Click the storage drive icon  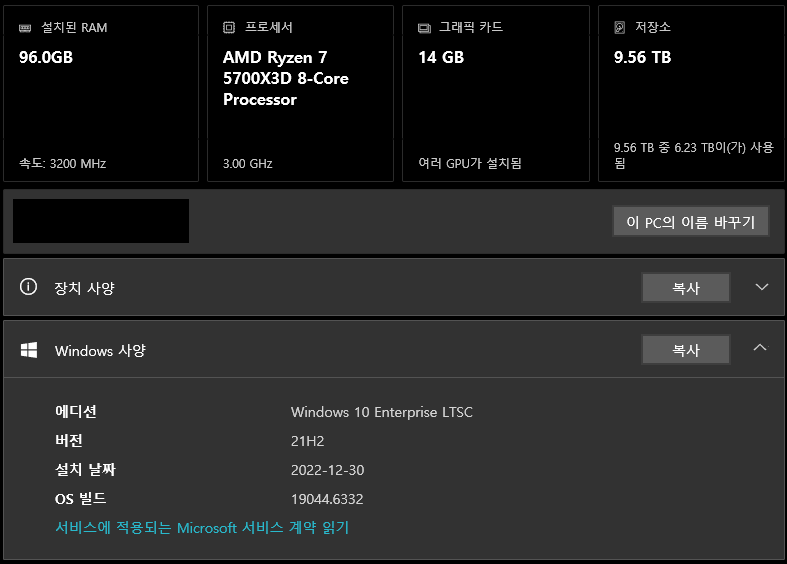click(620, 28)
